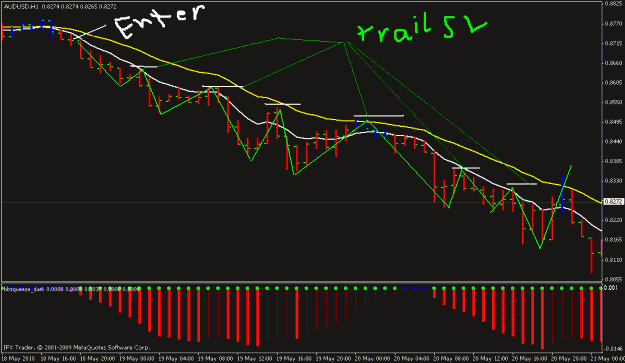Click the -0.0146 indicator scale value
This screenshot has height=363, width=625.
click(613, 349)
